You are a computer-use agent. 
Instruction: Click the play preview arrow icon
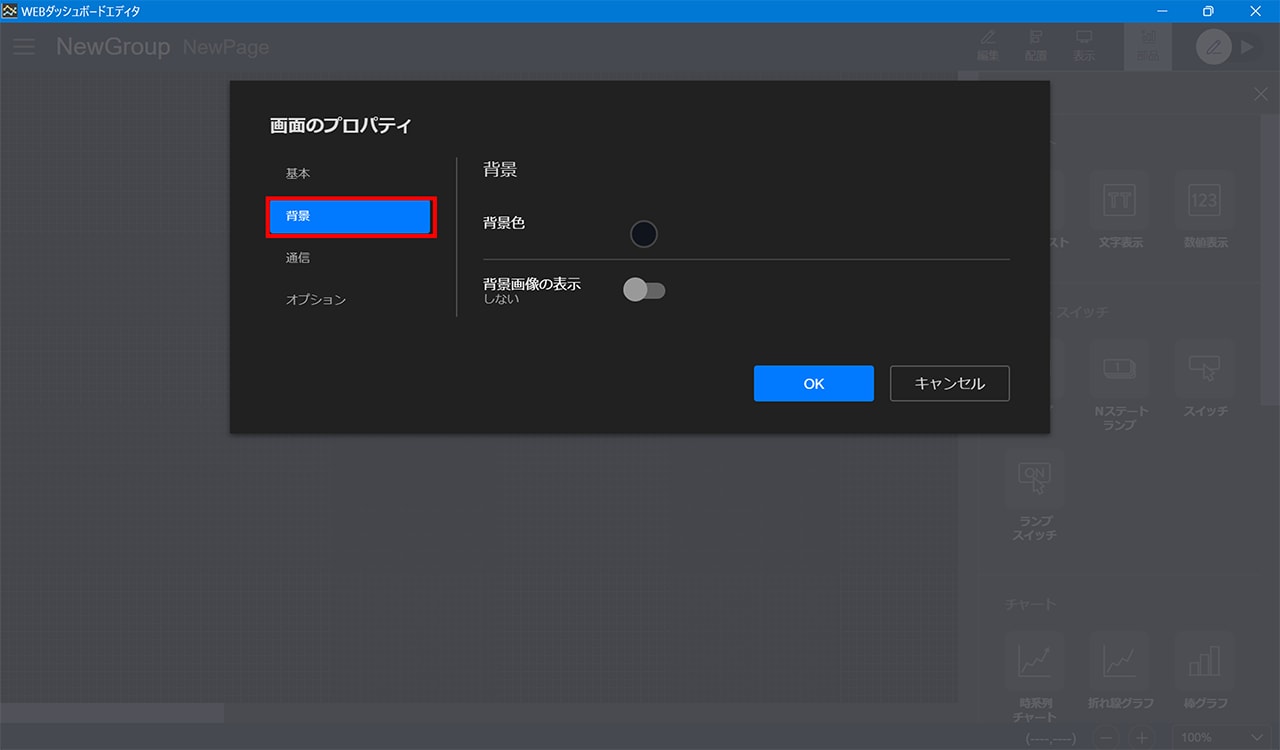coord(1246,47)
